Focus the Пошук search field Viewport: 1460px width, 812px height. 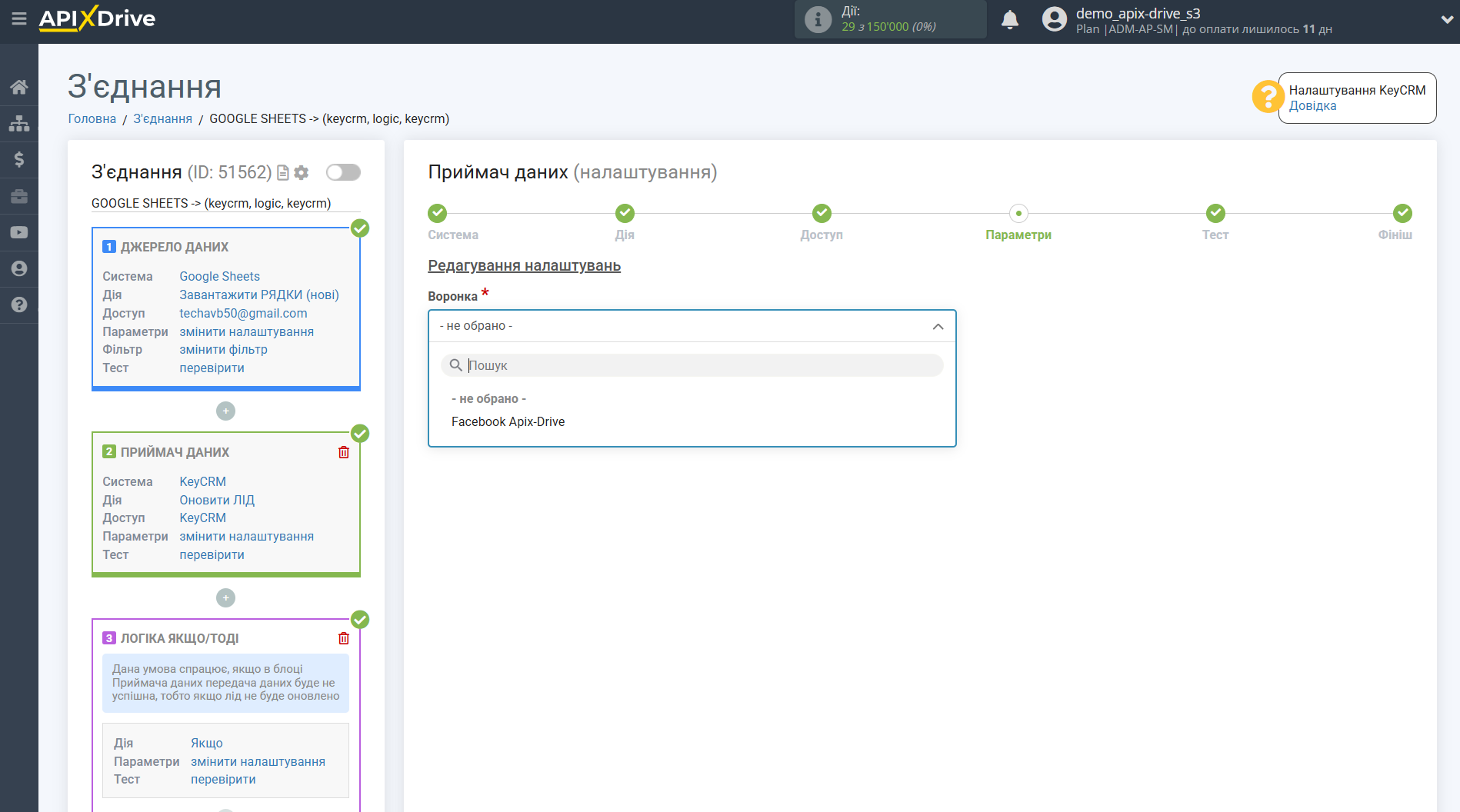tap(692, 365)
